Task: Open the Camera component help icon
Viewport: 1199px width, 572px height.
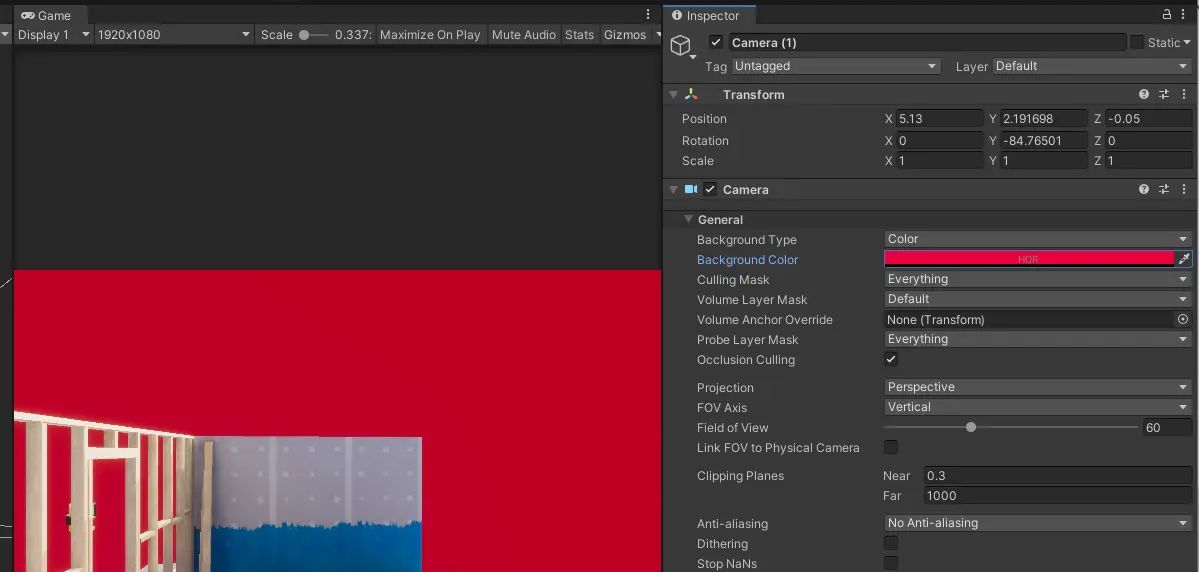Action: coord(1143,190)
